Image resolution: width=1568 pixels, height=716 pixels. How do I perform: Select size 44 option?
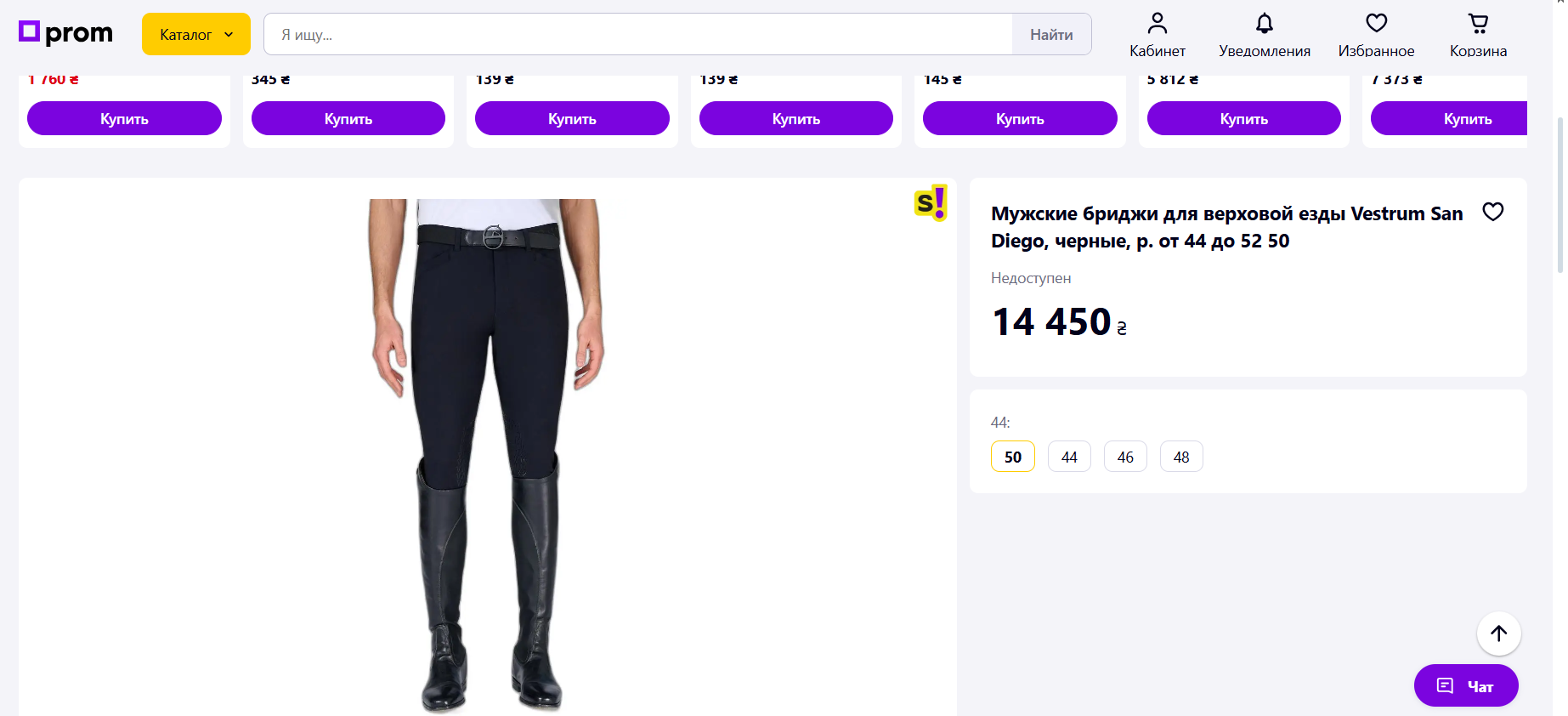[x=1069, y=457]
